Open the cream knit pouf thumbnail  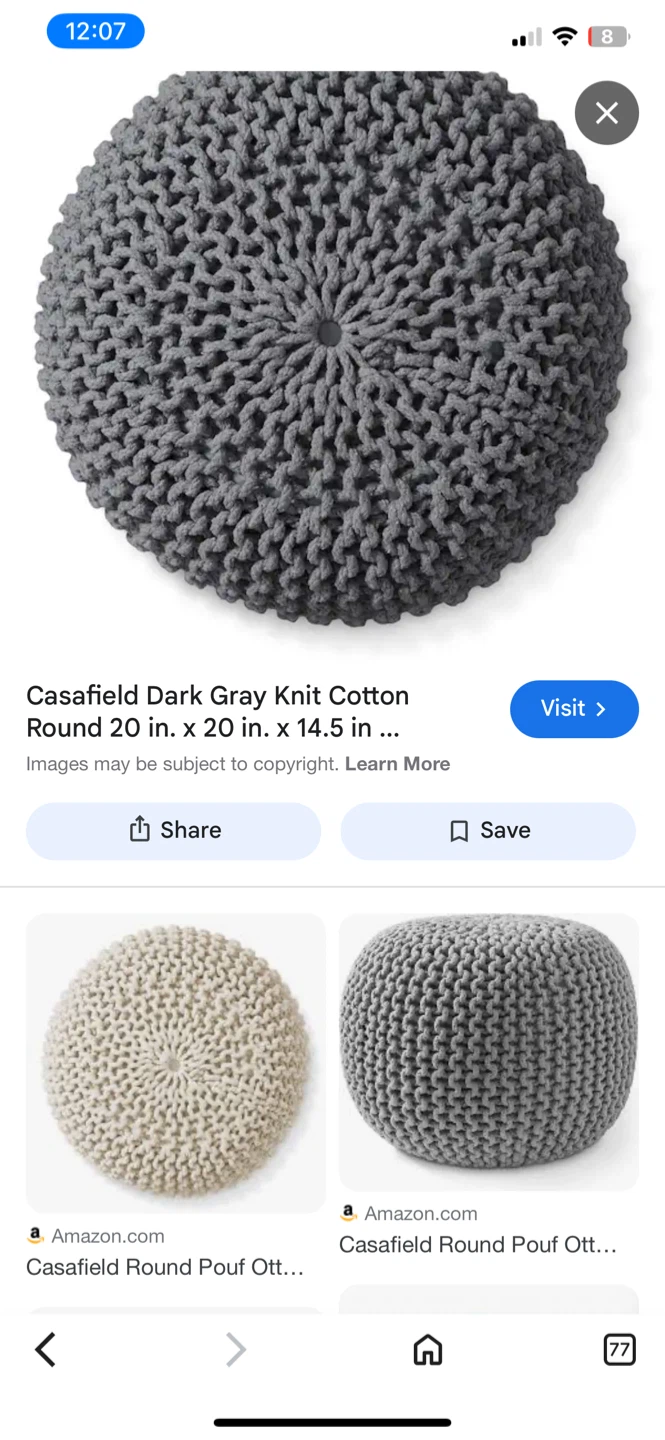(176, 1063)
